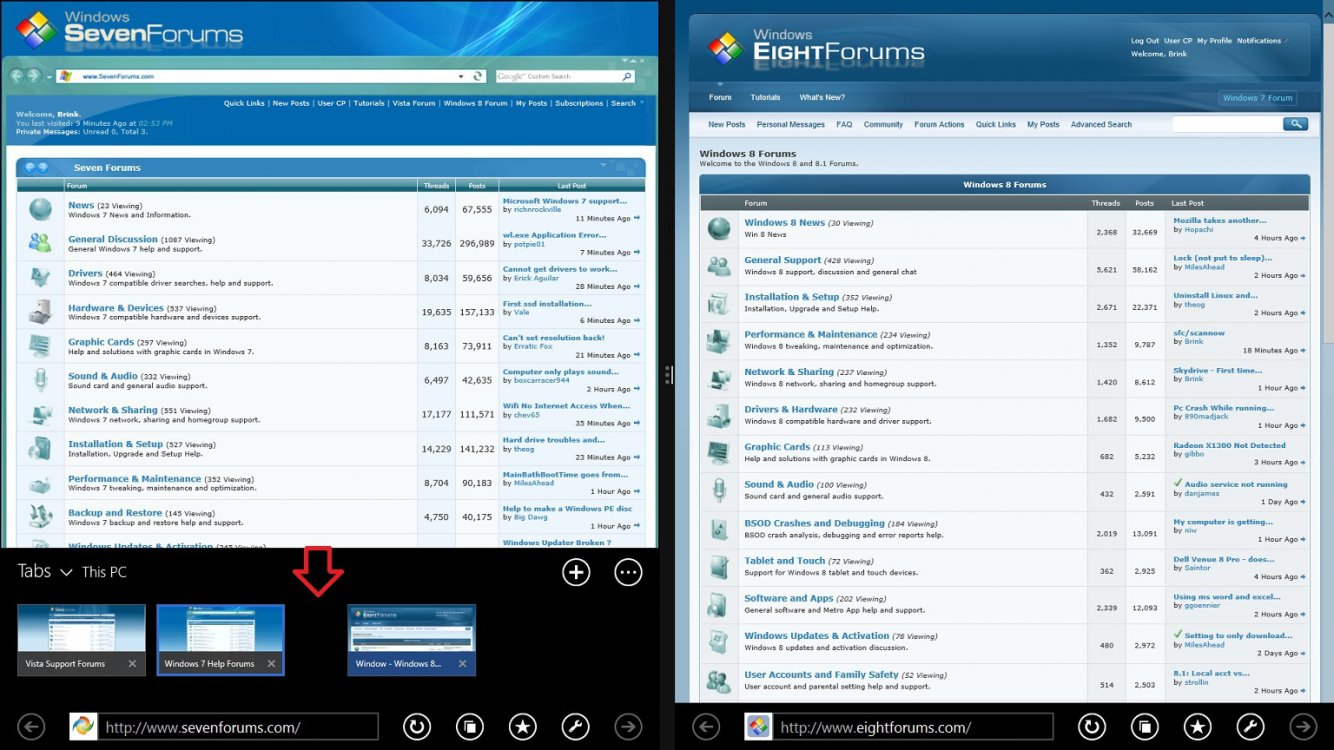Click the Graphic Cards forum icon on EightForums
Screen dimensions: 1334x750
tap(717, 454)
